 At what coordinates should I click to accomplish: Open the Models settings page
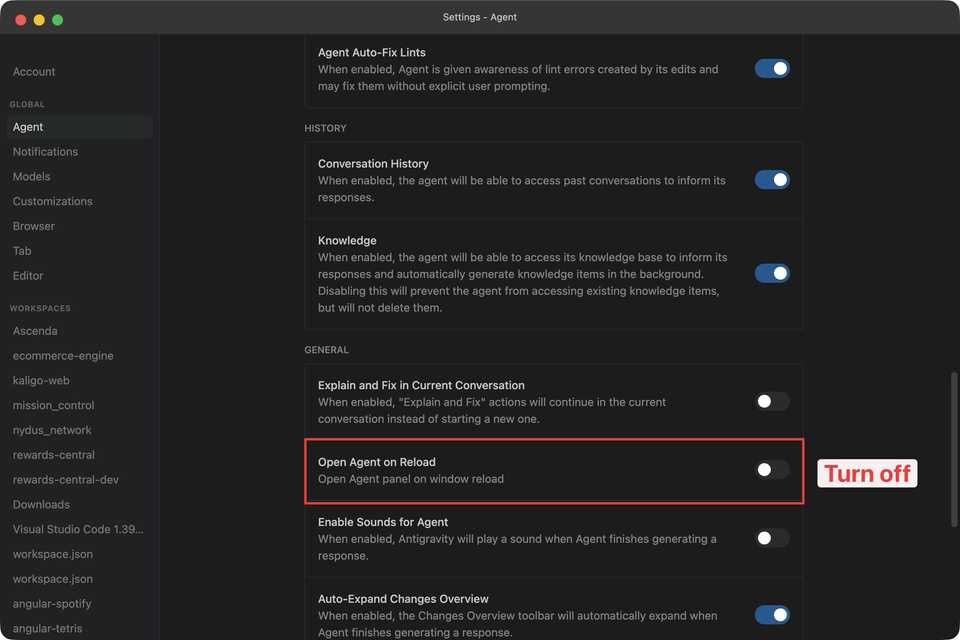(31, 176)
